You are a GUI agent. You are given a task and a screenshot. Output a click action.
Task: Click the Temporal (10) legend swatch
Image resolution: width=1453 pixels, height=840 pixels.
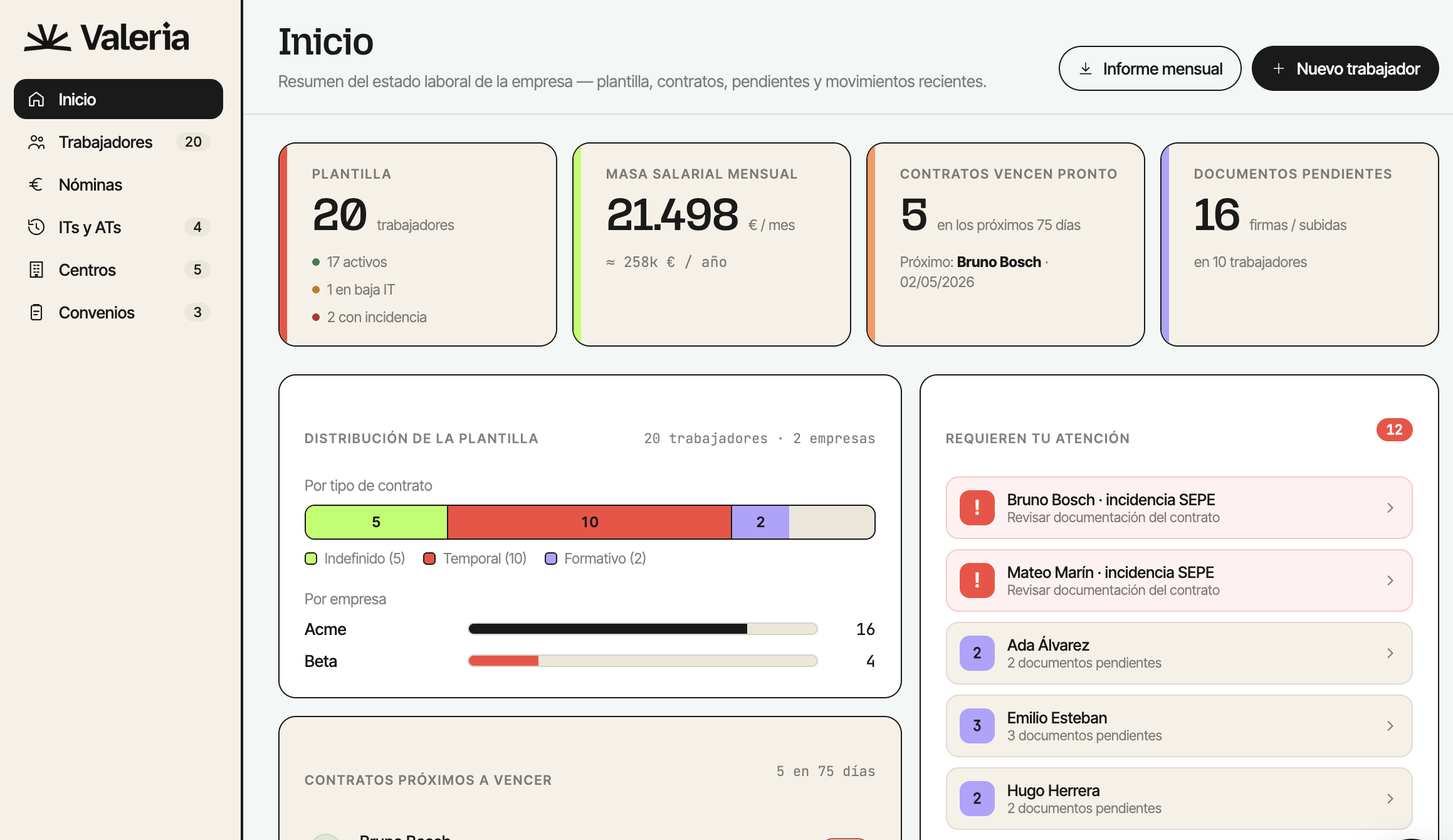click(x=429, y=559)
